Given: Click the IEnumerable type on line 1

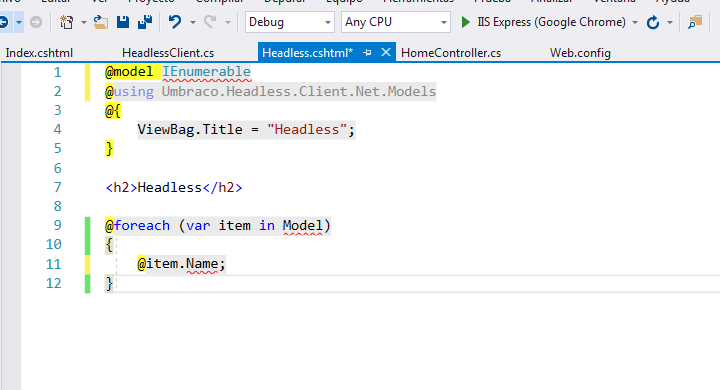Looking at the screenshot, I should (x=206, y=72).
